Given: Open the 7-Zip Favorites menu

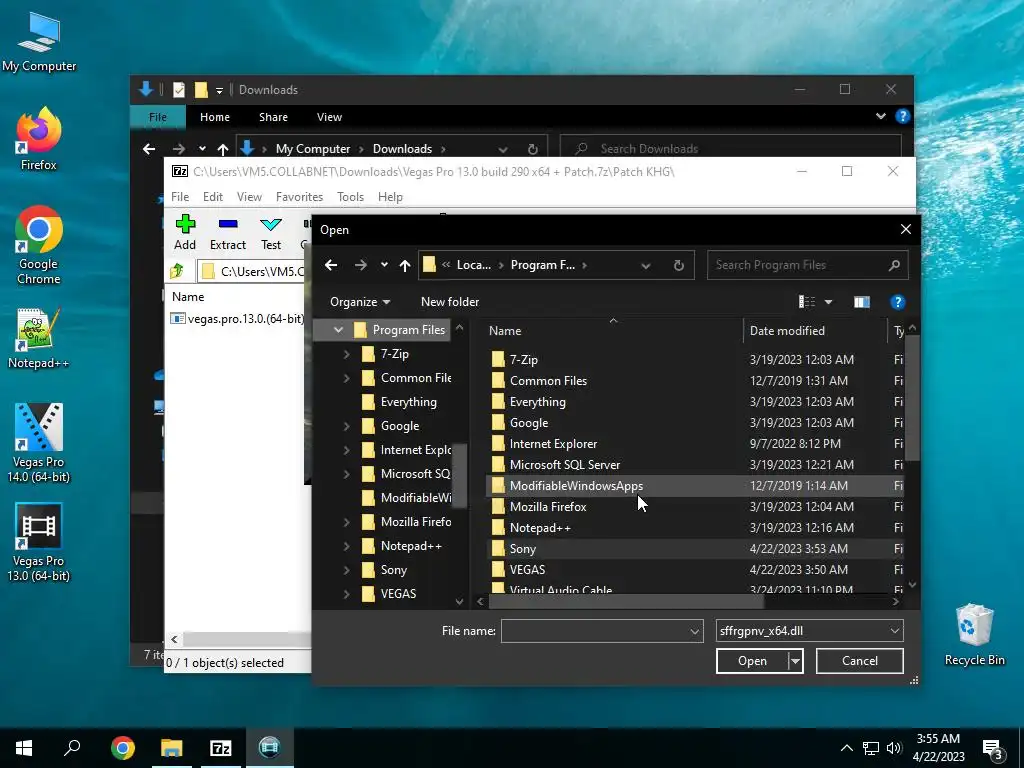Looking at the screenshot, I should (299, 197).
